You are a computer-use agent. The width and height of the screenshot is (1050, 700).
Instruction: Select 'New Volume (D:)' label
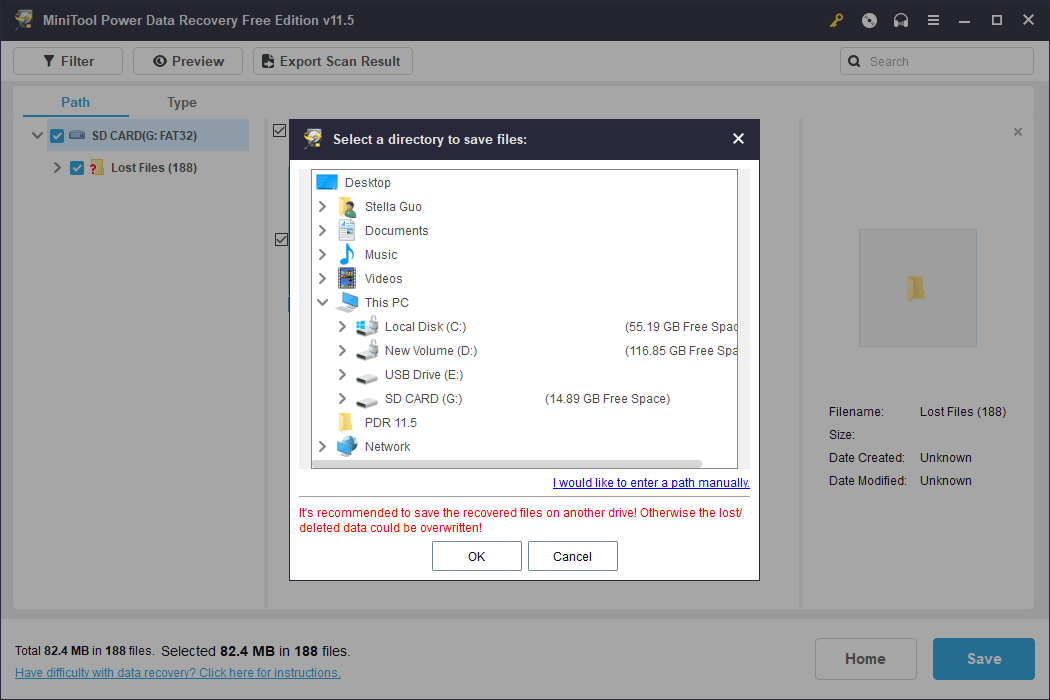[431, 350]
